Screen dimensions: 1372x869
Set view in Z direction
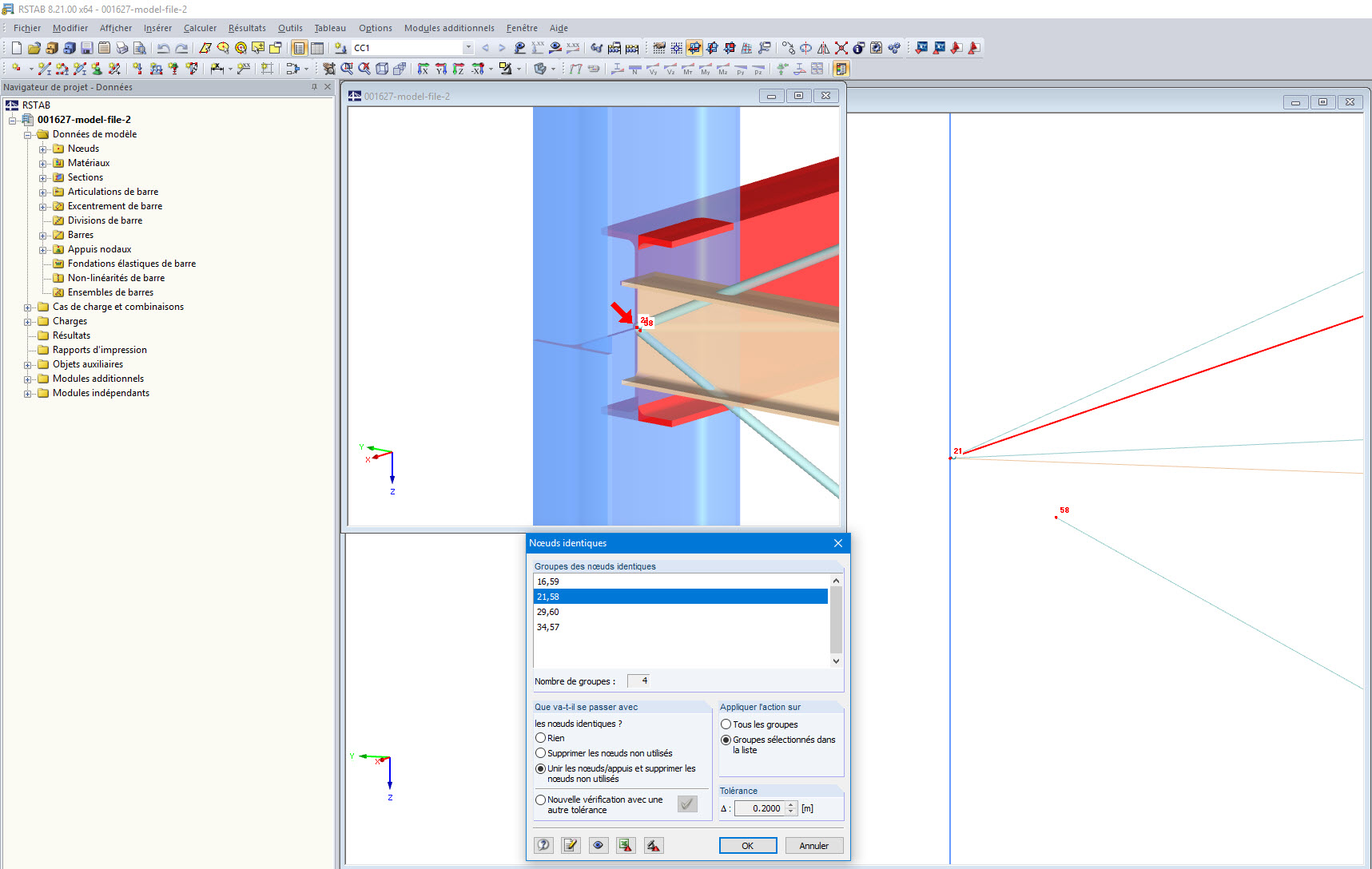(458, 69)
